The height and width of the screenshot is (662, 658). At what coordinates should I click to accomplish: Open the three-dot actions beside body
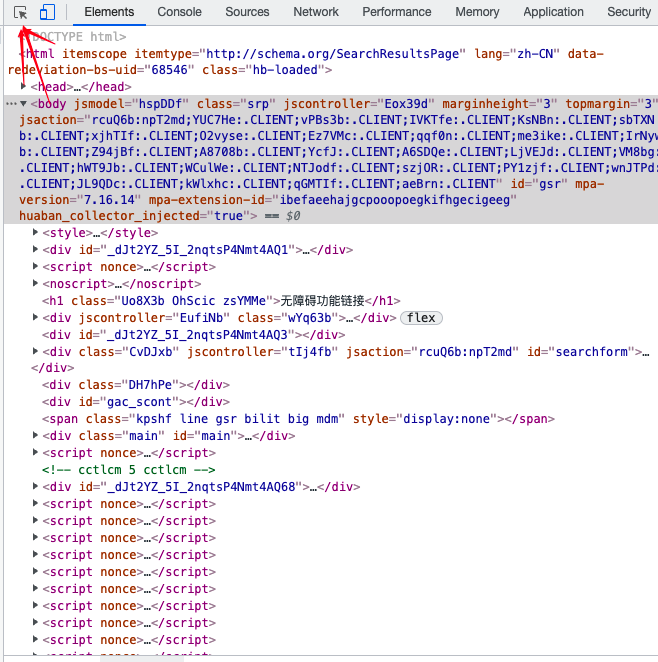[11, 103]
